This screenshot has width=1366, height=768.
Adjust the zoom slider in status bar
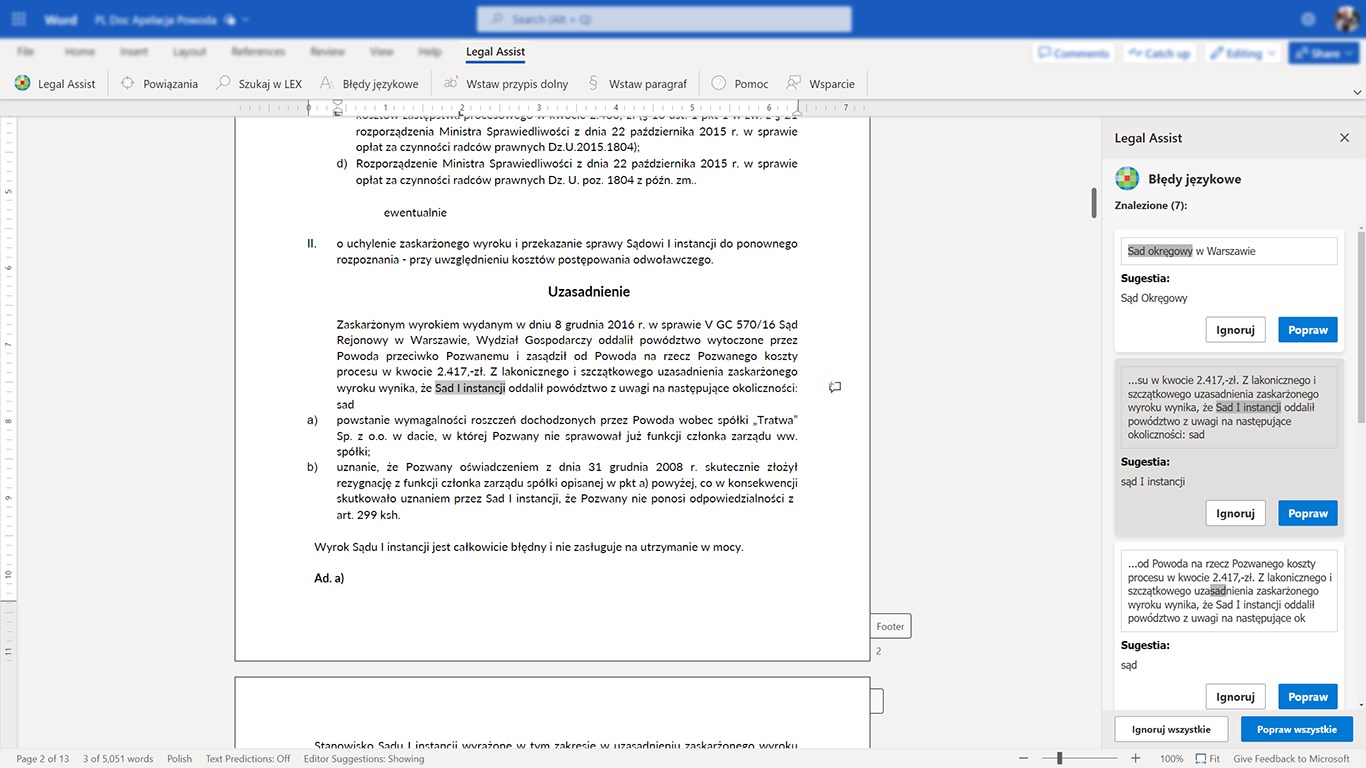coord(1059,759)
